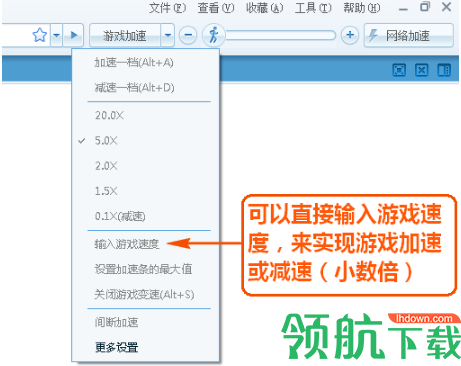Open the 收藏(A) menu
Screen dimensions: 461x366
pyautogui.click(x=265, y=8)
